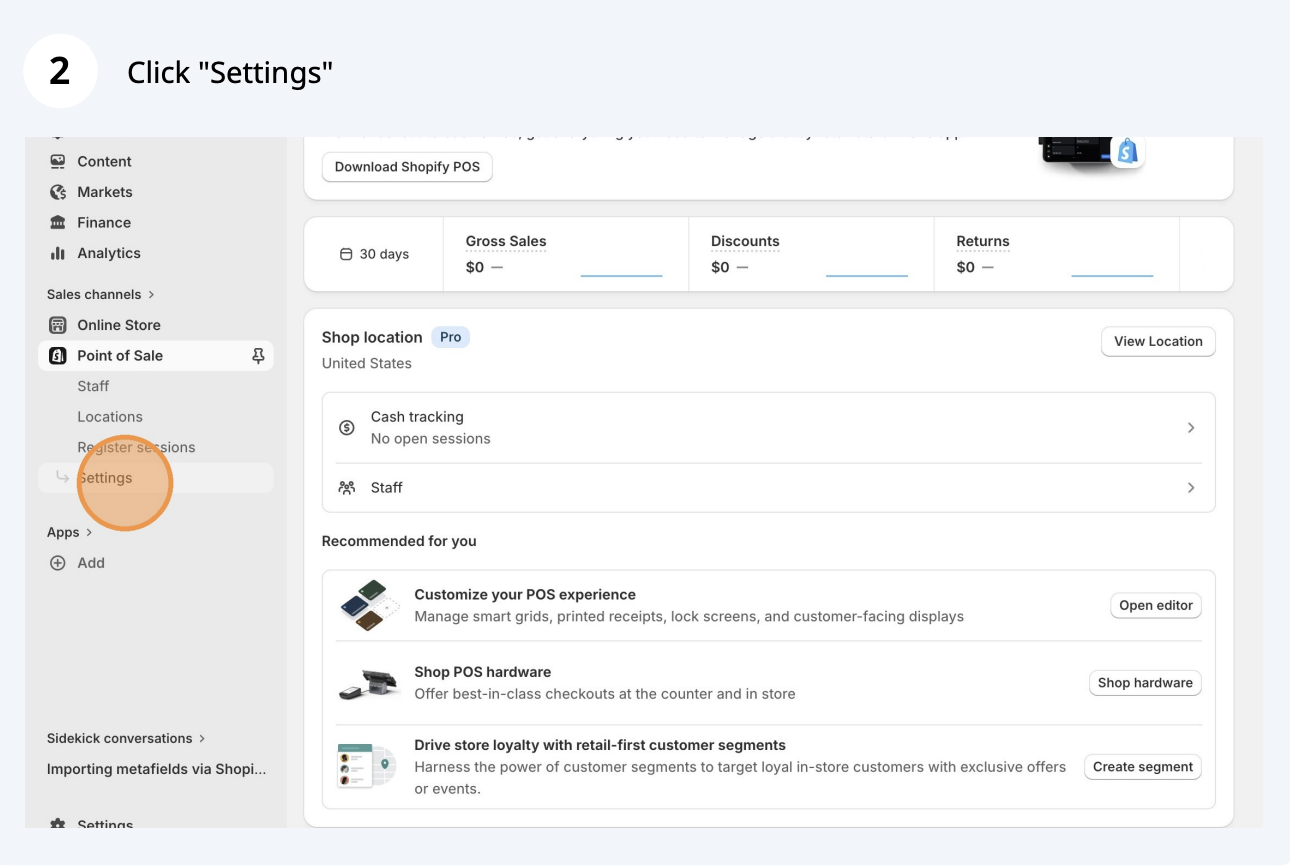Expand the Apps chevron
This screenshot has width=1290, height=868.
[89, 533]
